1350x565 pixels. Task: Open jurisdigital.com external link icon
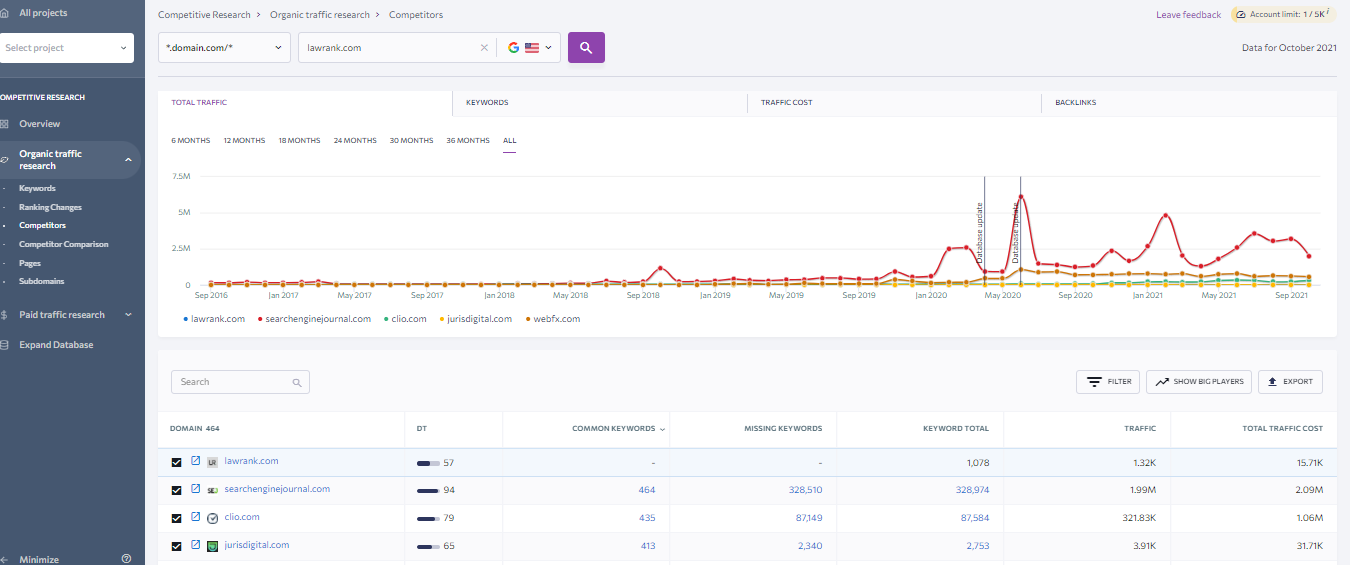pyautogui.click(x=196, y=546)
